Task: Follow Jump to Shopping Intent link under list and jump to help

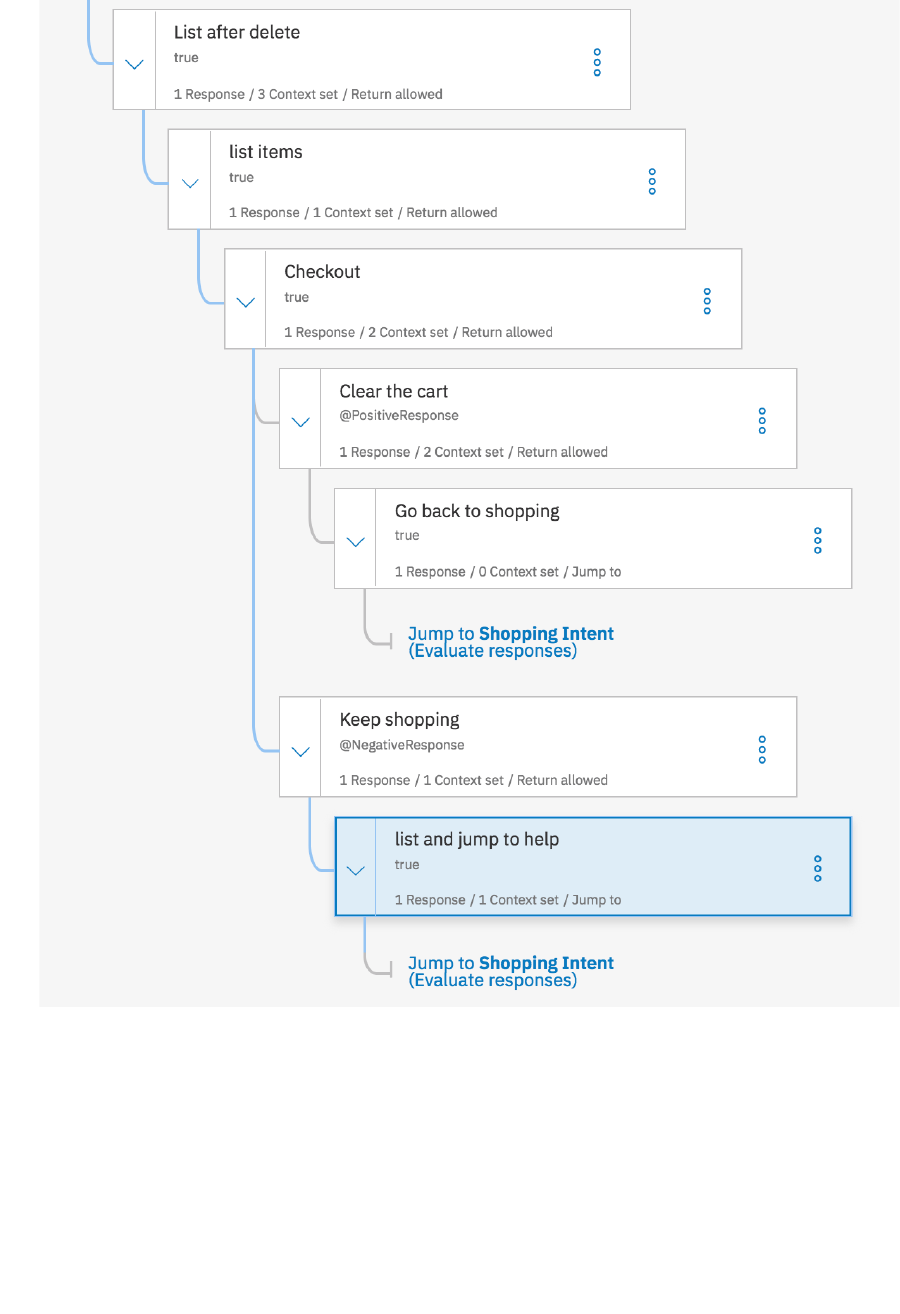Action: [510, 971]
